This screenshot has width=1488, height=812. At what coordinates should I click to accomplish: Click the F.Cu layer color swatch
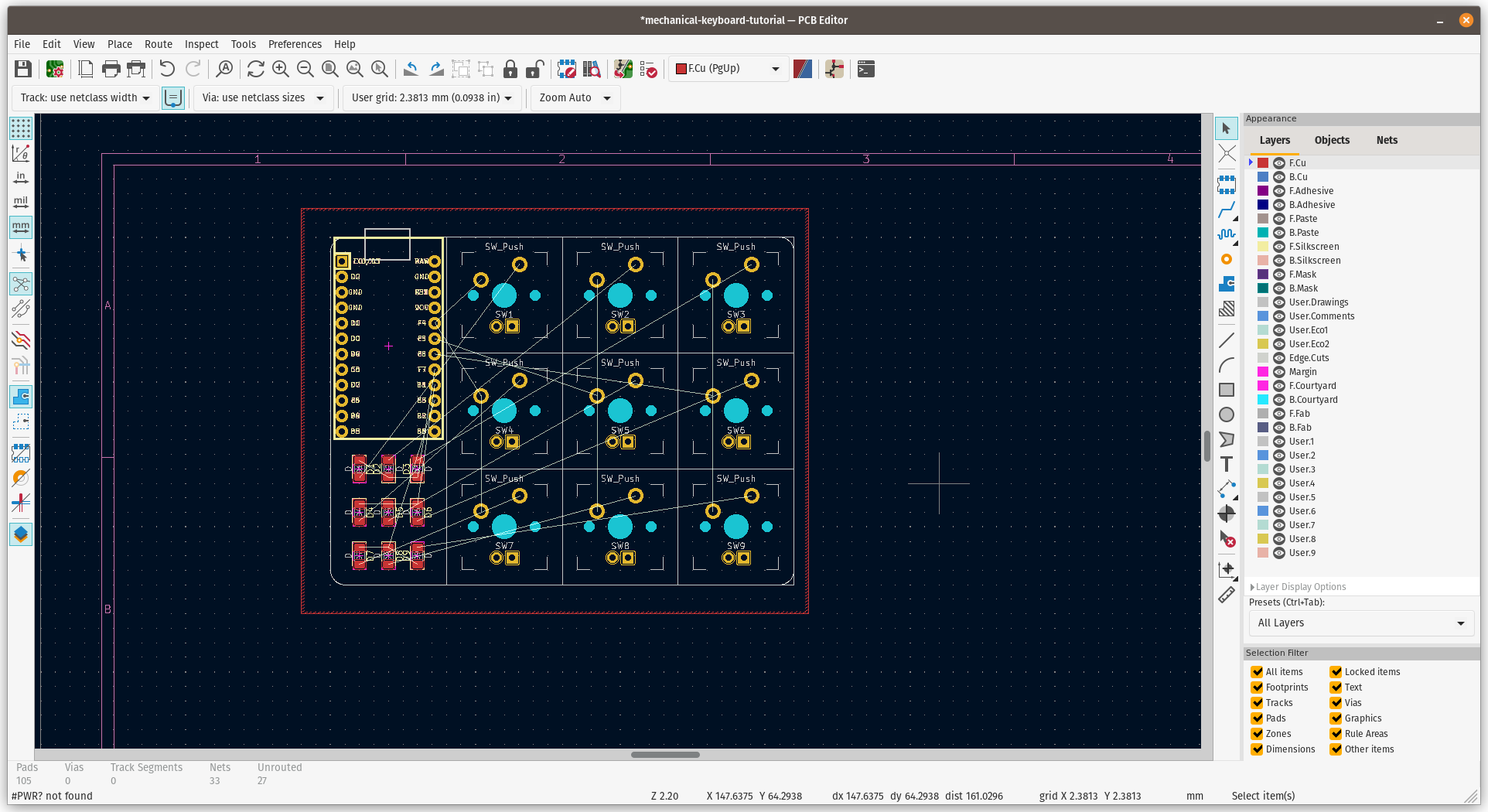[1263, 163]
